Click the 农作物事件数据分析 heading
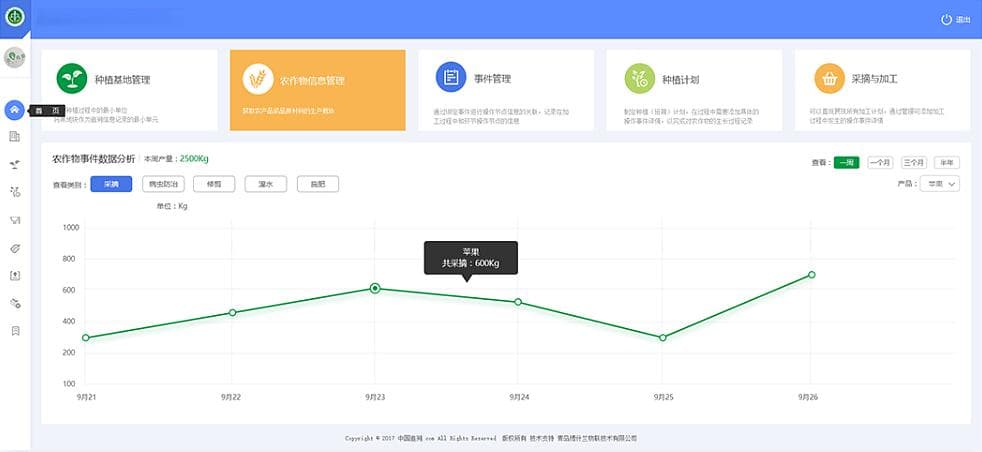This screenshot has width=982, height=452. click(93, 159)
